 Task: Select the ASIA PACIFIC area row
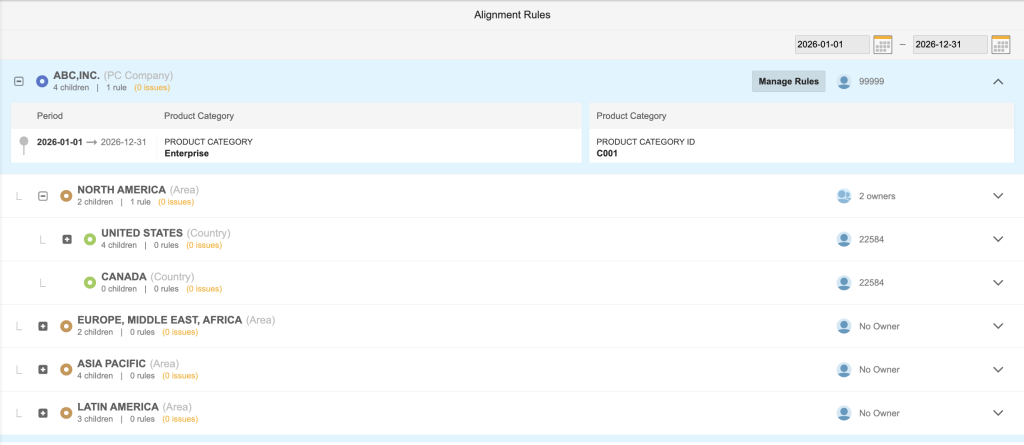pos(111,363)
